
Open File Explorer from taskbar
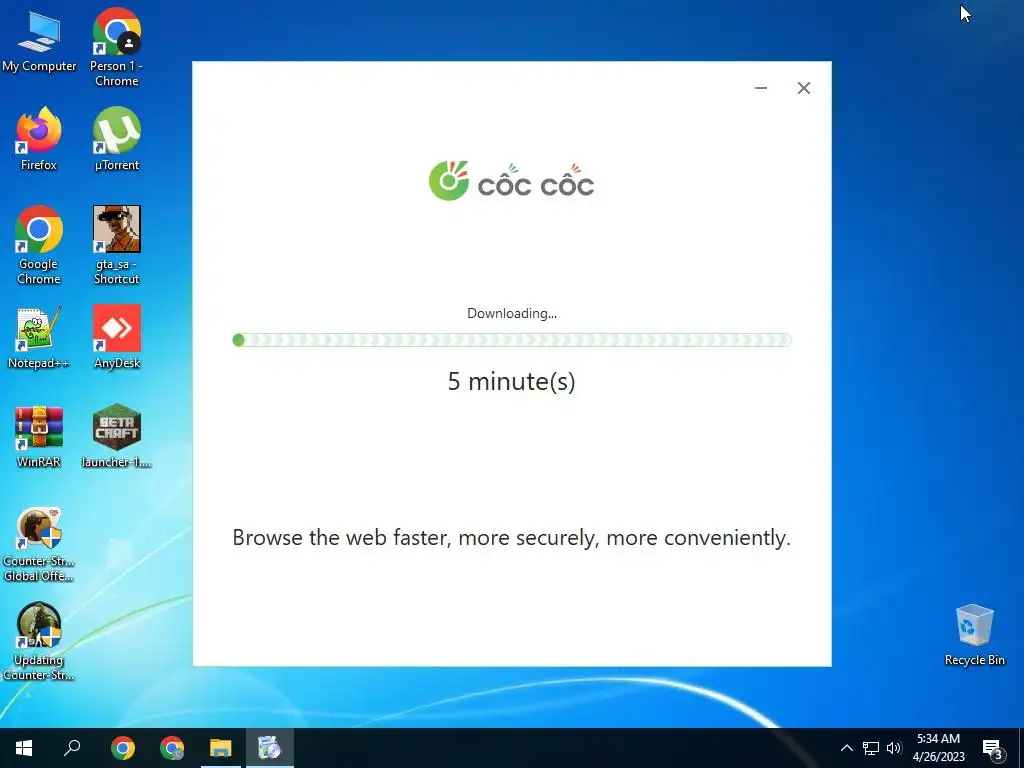coord(221,748)
